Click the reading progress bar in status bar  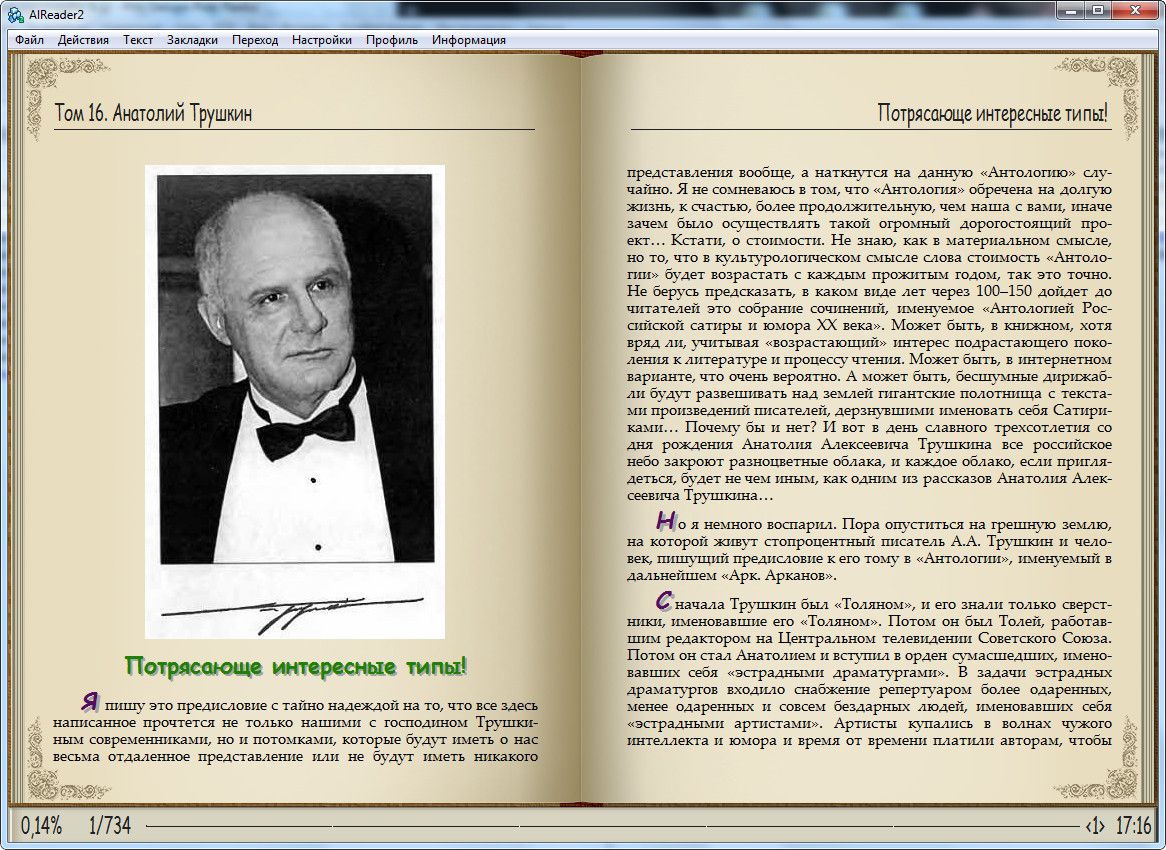611,825
